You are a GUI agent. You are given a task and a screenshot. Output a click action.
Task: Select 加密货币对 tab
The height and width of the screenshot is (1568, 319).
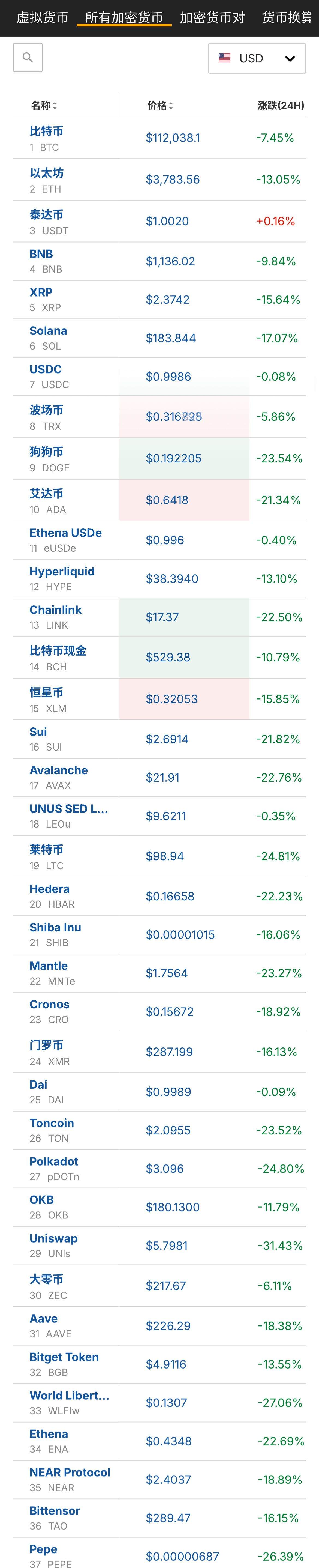(212, 18)
